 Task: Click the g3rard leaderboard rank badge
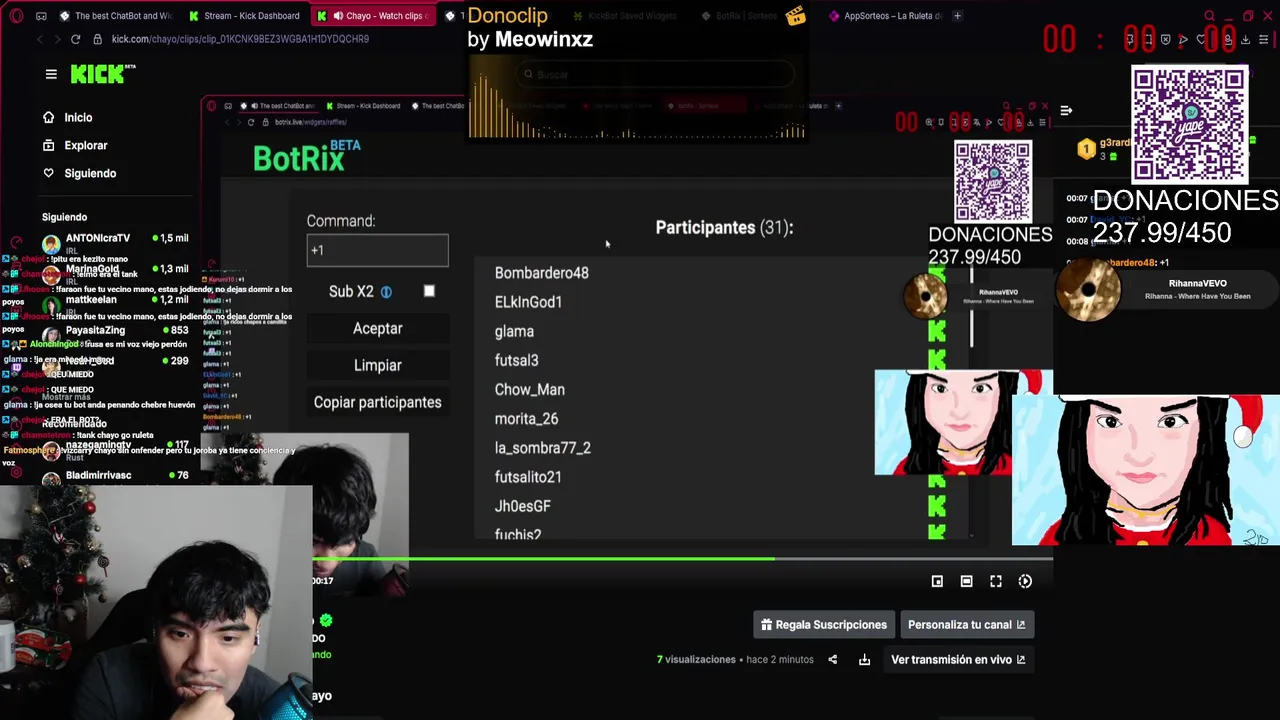[1086, 150]
